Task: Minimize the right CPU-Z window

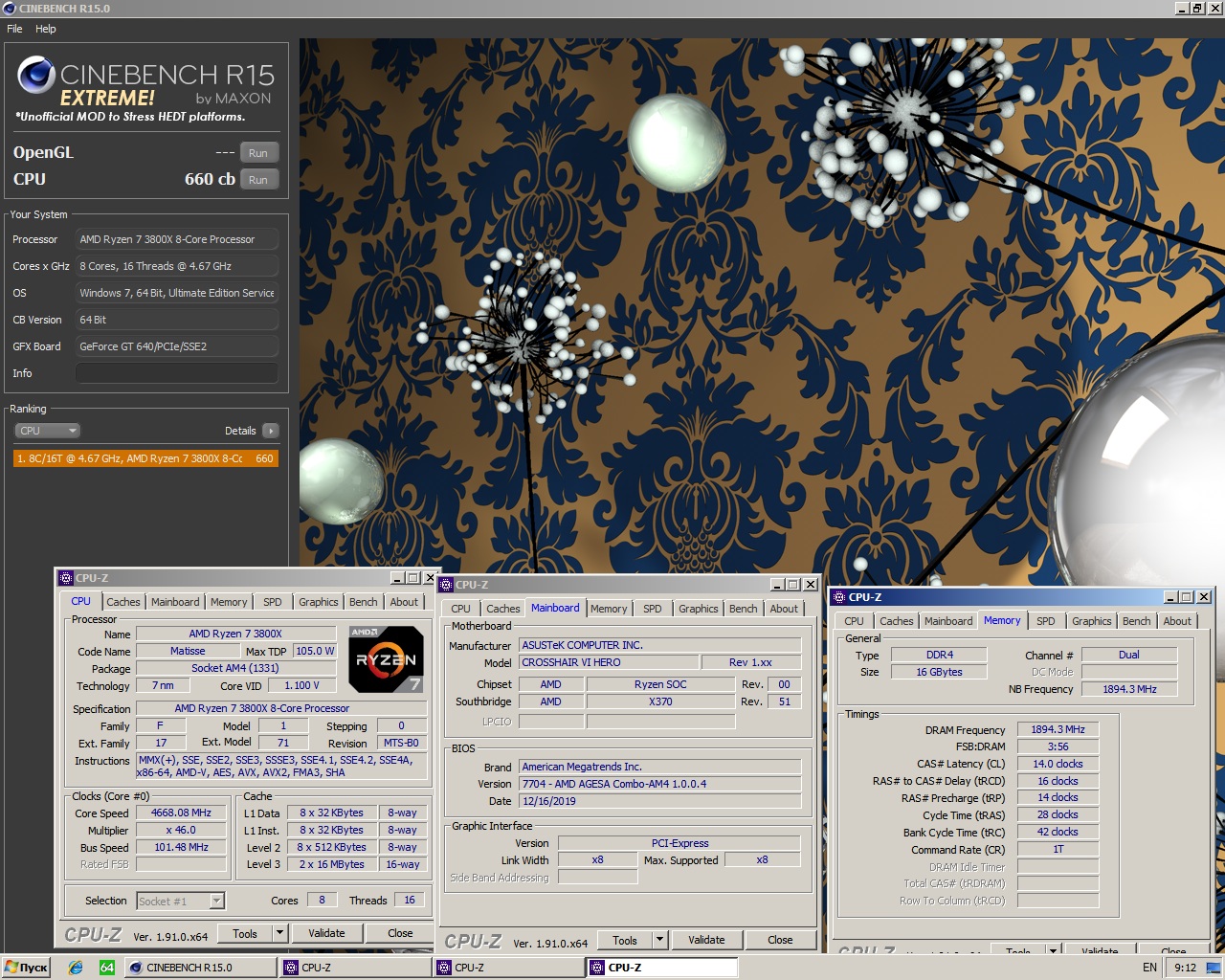Action: 1170,597
